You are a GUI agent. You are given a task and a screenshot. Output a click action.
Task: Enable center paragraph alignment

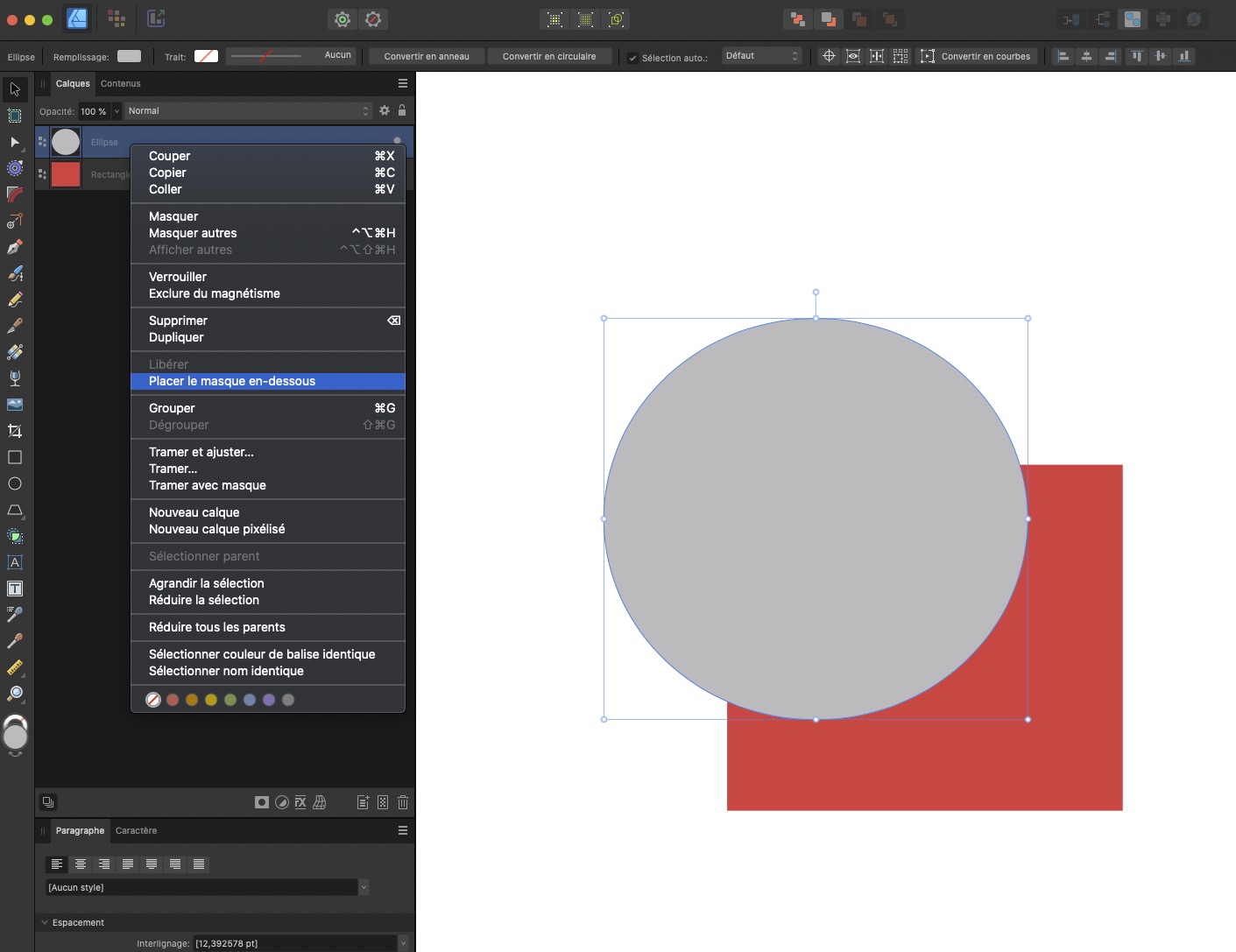pos(81,864)
